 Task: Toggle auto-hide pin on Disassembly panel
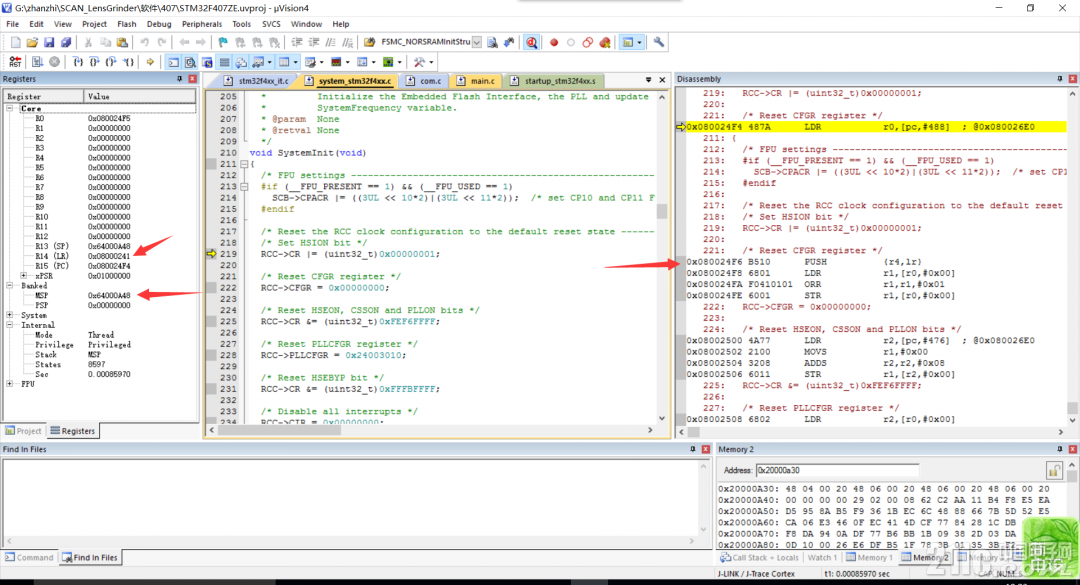tap(1060, 79)
